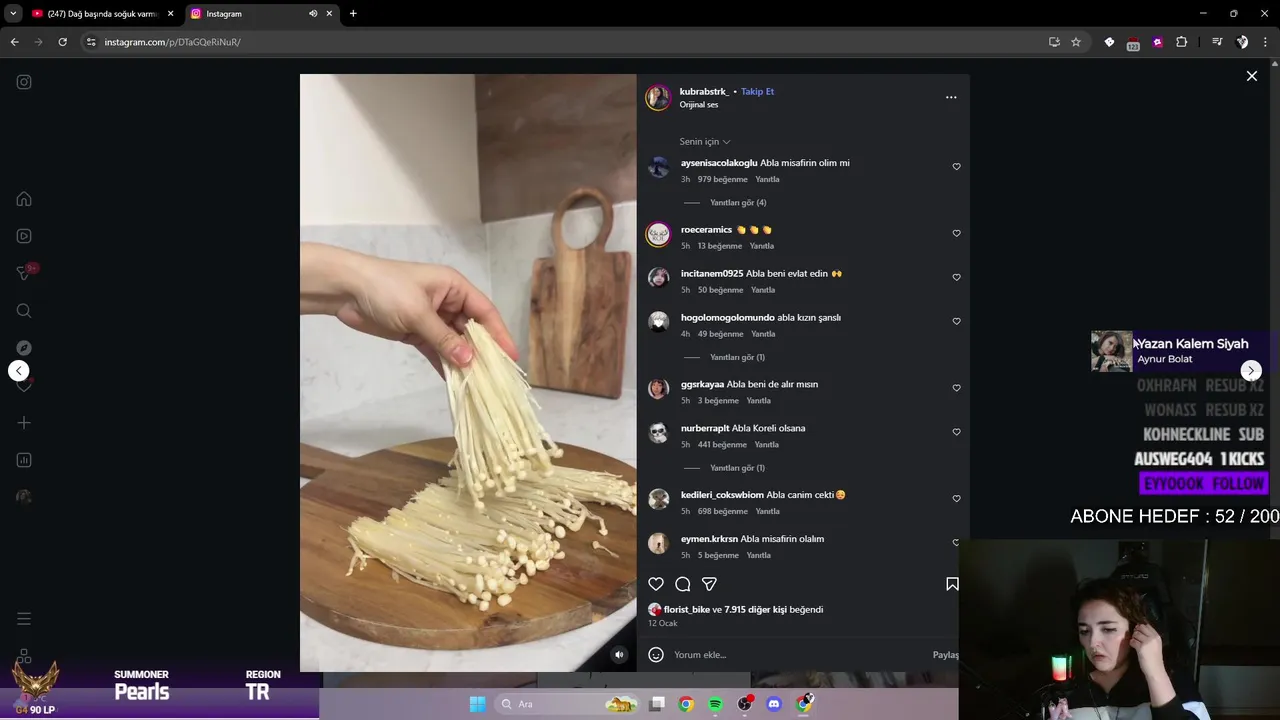
Task: Expand replies under hogolomogolomundo's comment
Action: (737, 358)
